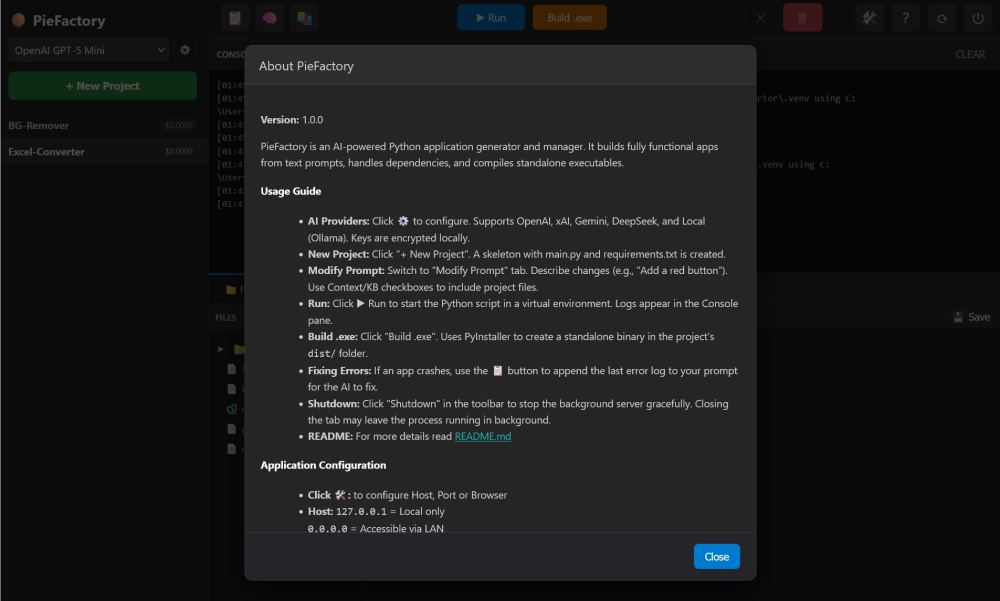1000x601 pixels.
Task: Click the restart circular arrow icon
Action: click(941, 18)
